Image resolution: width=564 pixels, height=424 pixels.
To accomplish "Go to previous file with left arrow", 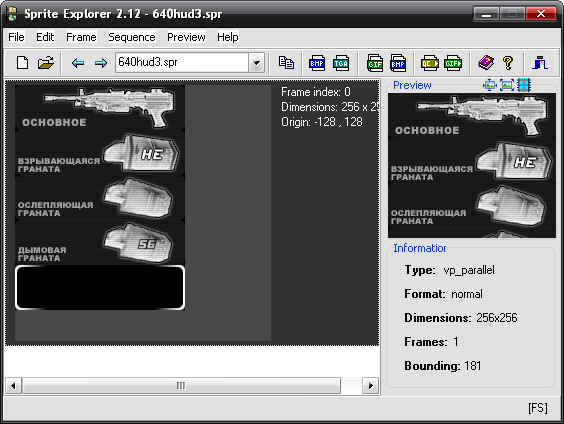I will pos(78,63).
